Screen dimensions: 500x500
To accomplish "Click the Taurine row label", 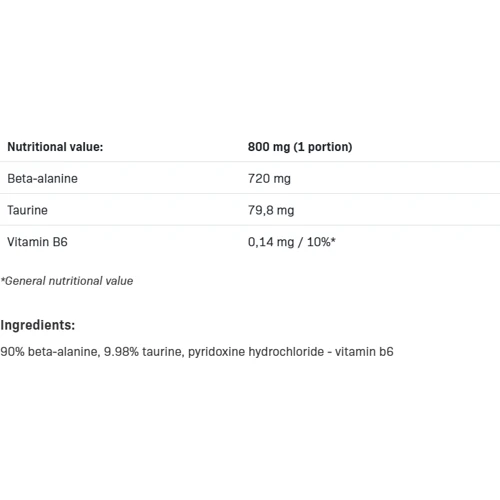I will point(27,210).
